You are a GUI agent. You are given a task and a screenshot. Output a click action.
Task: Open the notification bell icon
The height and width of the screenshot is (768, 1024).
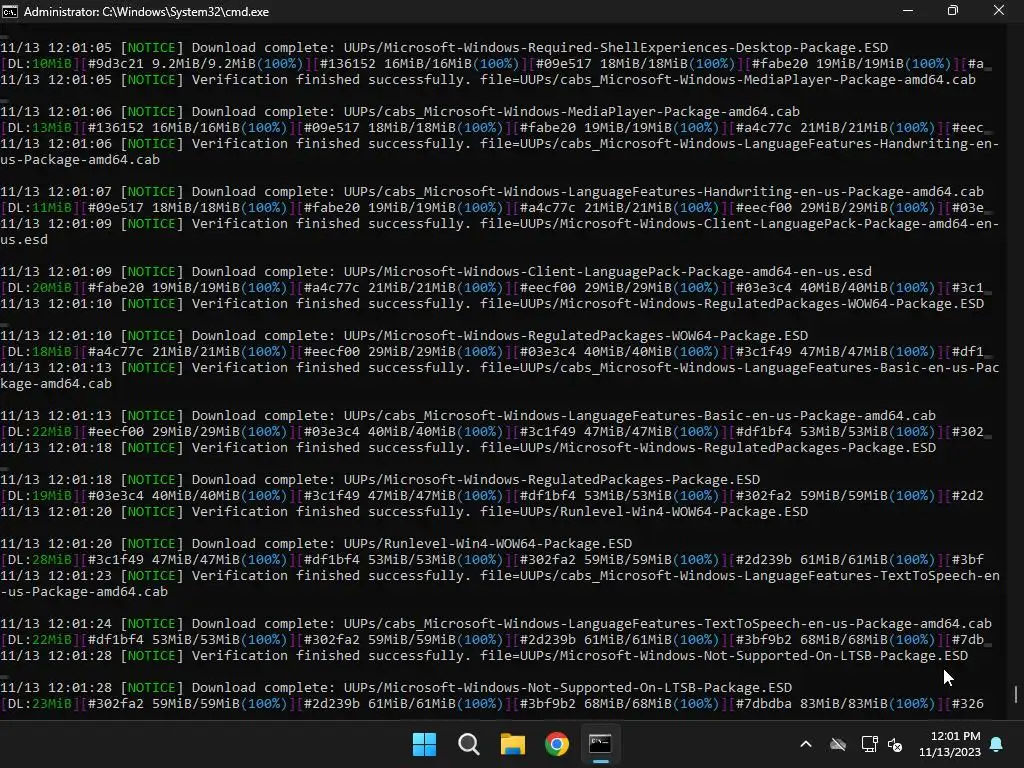point(997,744)
